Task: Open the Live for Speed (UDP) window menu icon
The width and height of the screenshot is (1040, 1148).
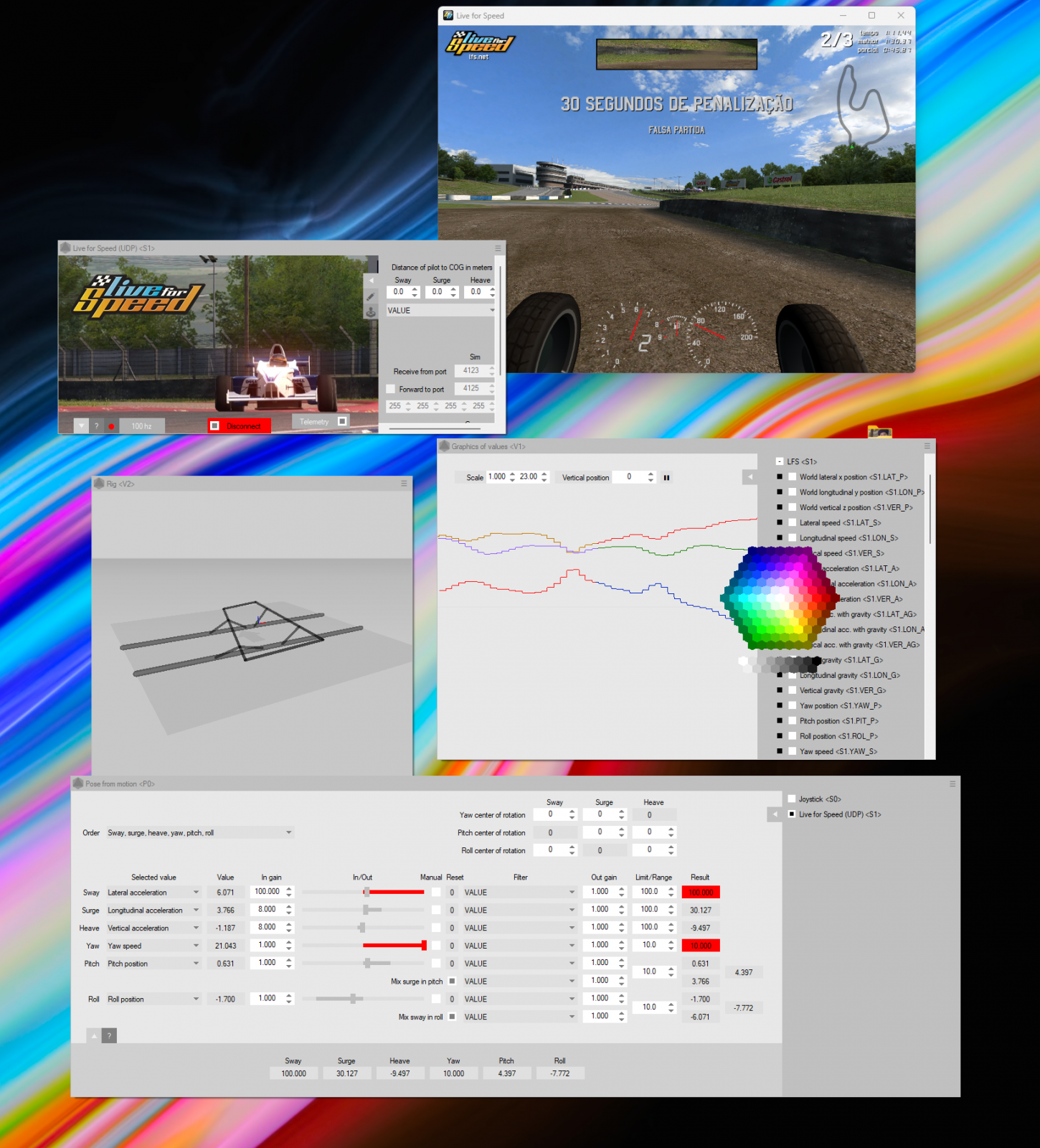Action: (x=498, y=248)
